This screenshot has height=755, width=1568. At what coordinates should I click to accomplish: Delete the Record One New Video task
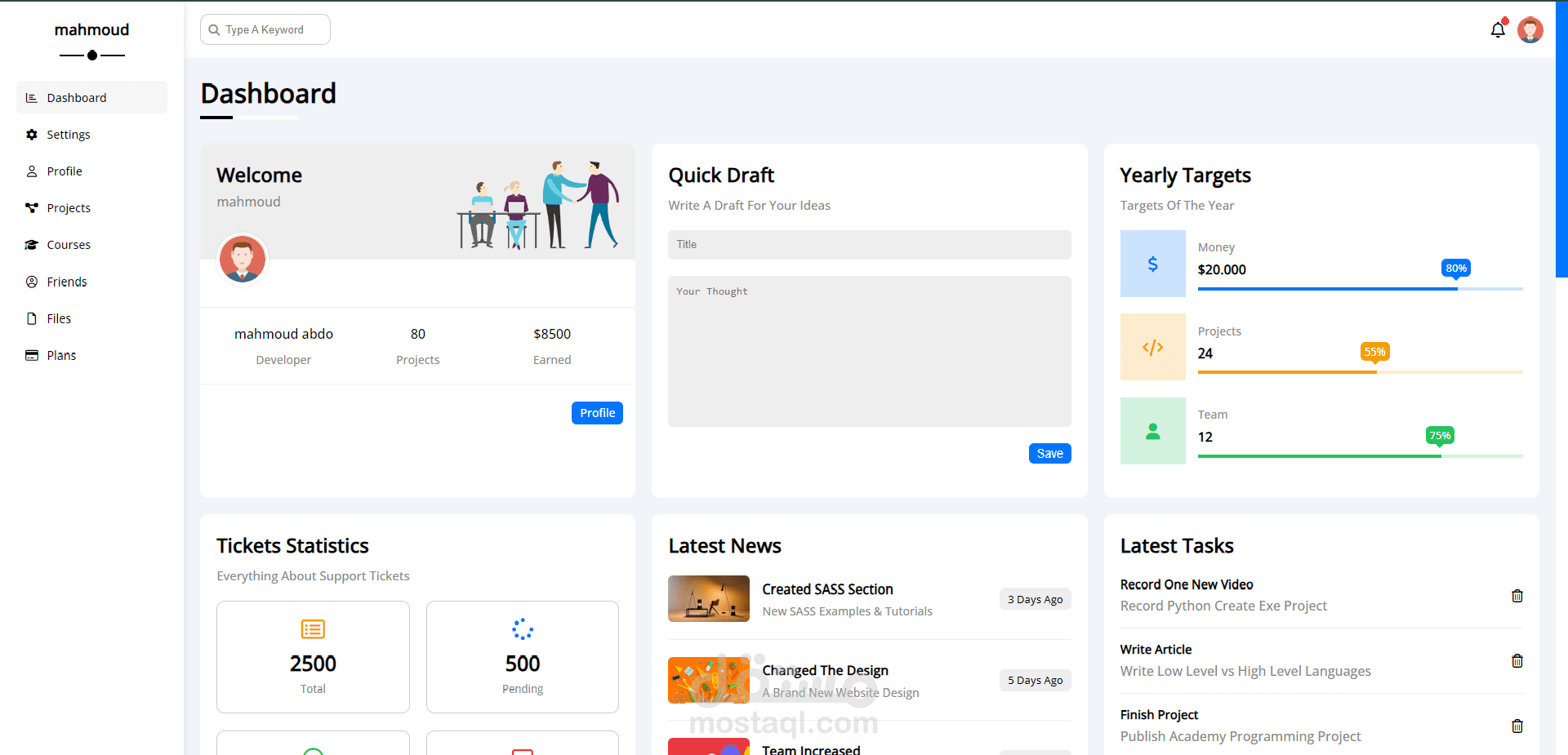pos(1517,596)
